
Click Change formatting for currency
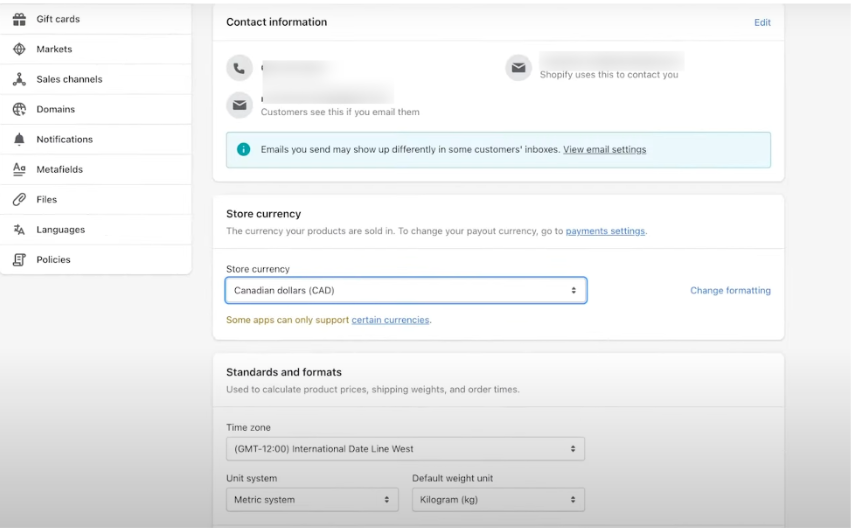point(730,290)
